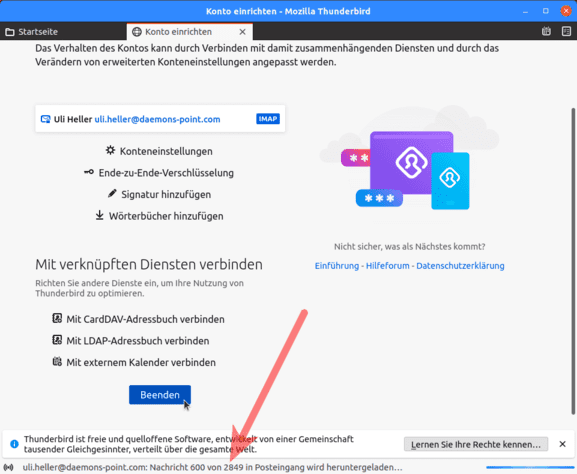Select the Konto einrichten tab
This screenshot has height=474, width=577.
coord(178,32)
